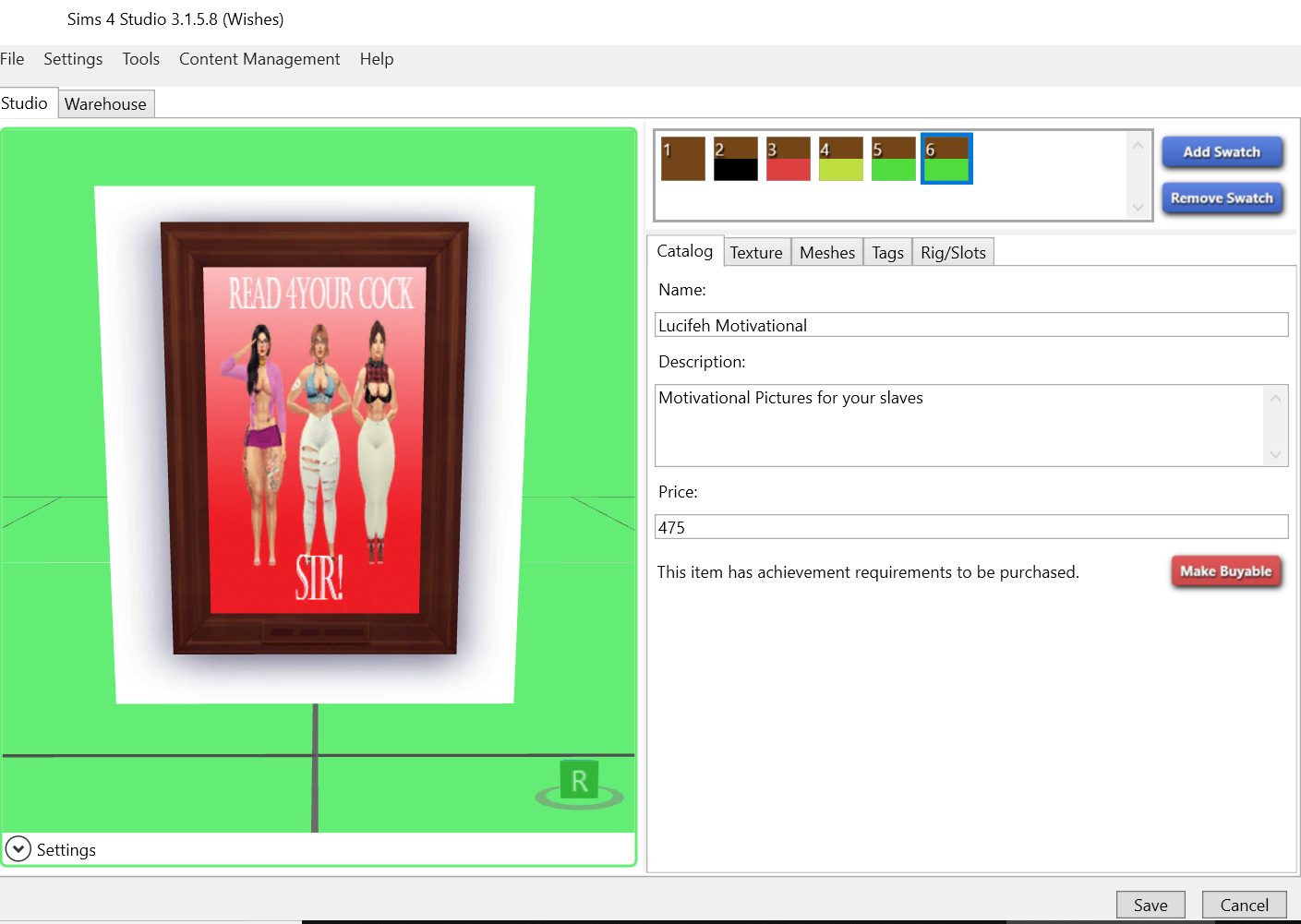Click the Cancel button

pos(1245,905)
